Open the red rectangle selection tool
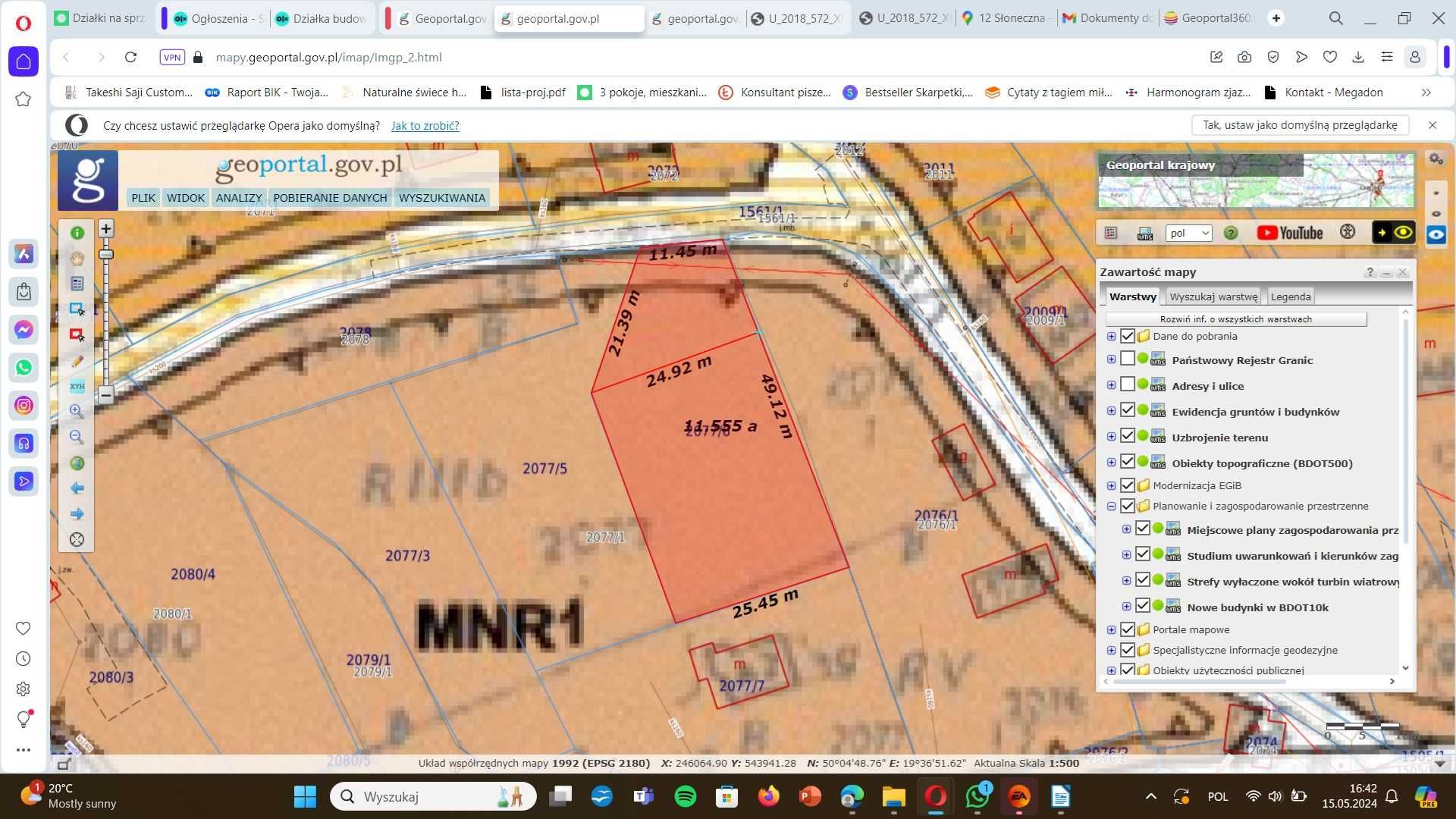 (x=77, y=334)
